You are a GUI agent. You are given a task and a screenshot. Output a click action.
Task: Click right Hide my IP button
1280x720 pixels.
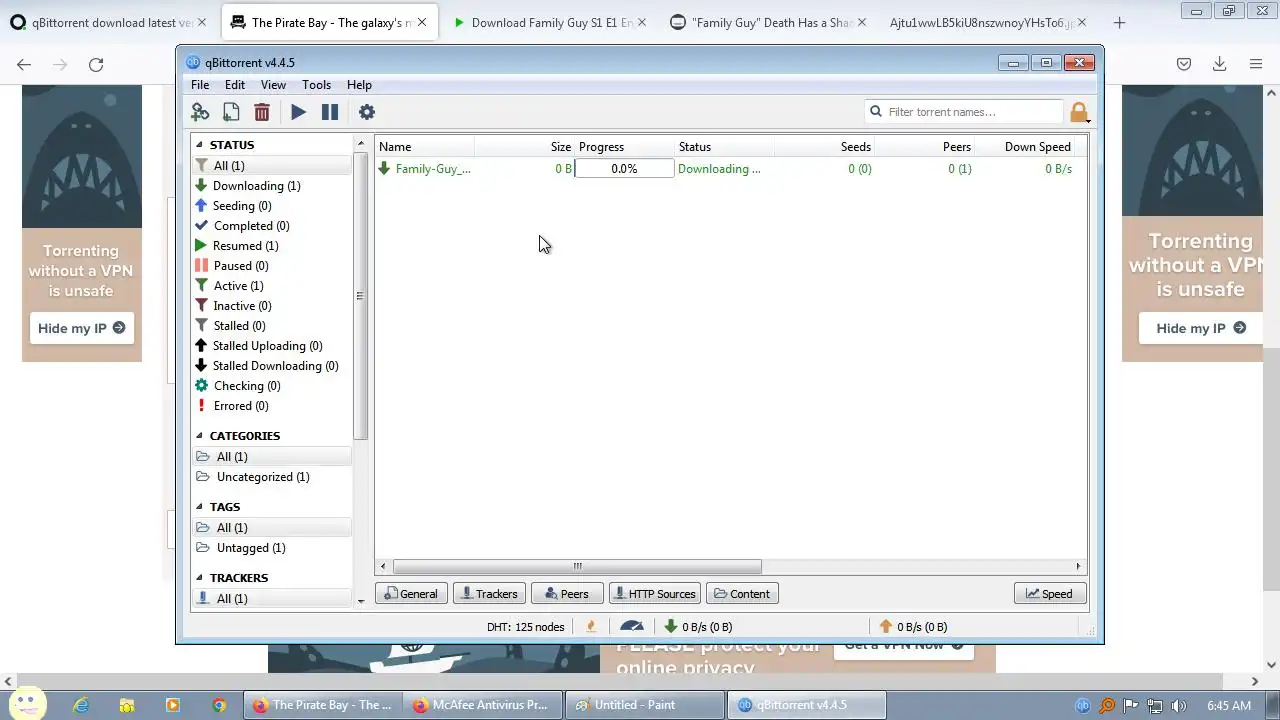(1201, 328)
